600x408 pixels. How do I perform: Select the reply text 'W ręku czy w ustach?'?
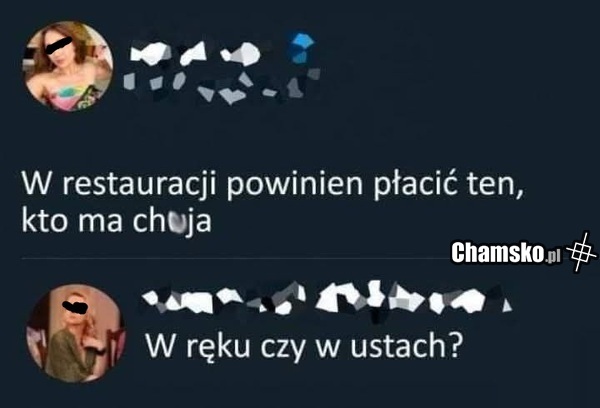point(302,348)
